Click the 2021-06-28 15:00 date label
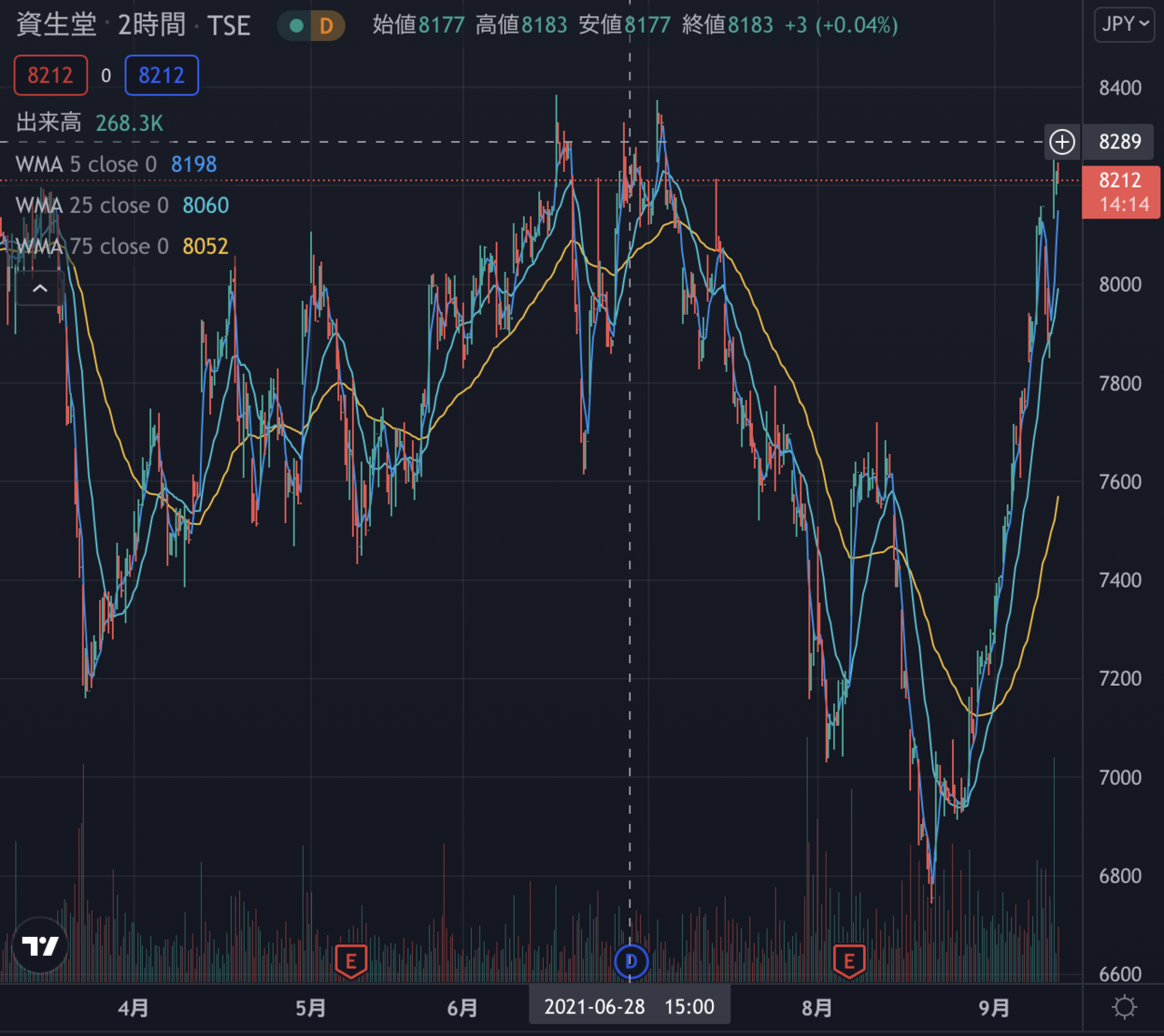Image resolution: width=1164 pixels, height=1036 pixels. pos(629,1007)
